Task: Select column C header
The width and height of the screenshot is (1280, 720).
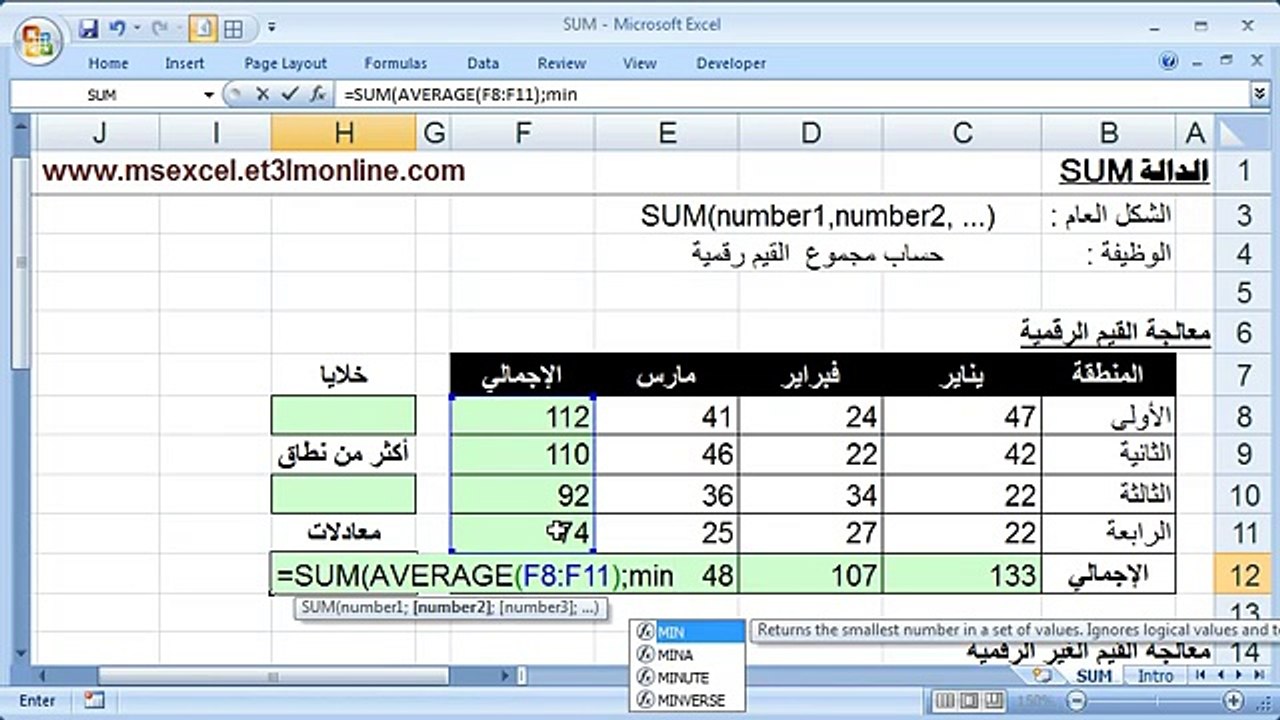Action: pyautogui.click(x=962, y=134)
